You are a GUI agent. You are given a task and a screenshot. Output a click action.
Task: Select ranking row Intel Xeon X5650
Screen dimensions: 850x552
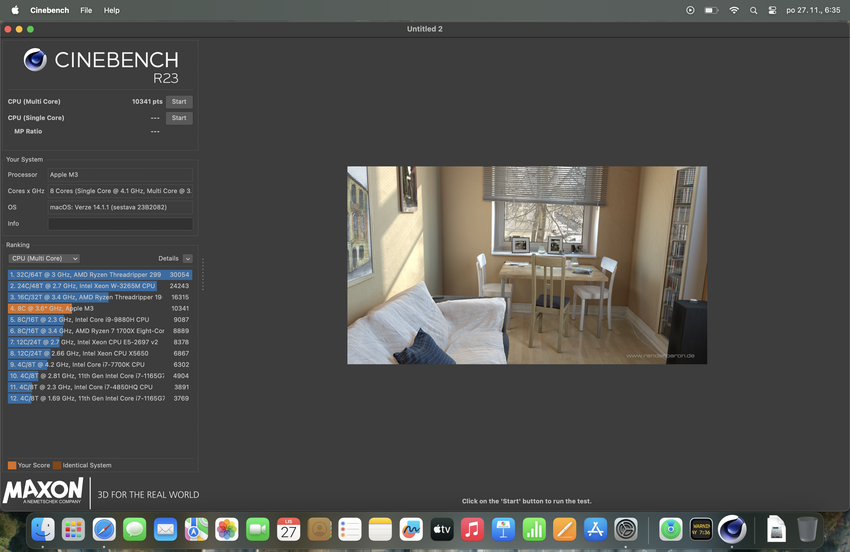(100, 354)
